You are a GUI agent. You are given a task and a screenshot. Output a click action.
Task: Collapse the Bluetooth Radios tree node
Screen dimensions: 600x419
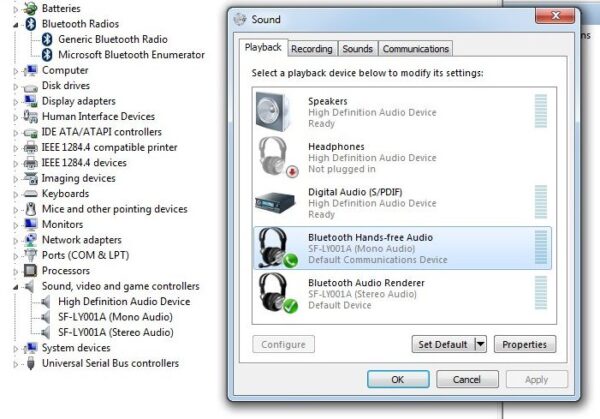(x=16, y=23)
